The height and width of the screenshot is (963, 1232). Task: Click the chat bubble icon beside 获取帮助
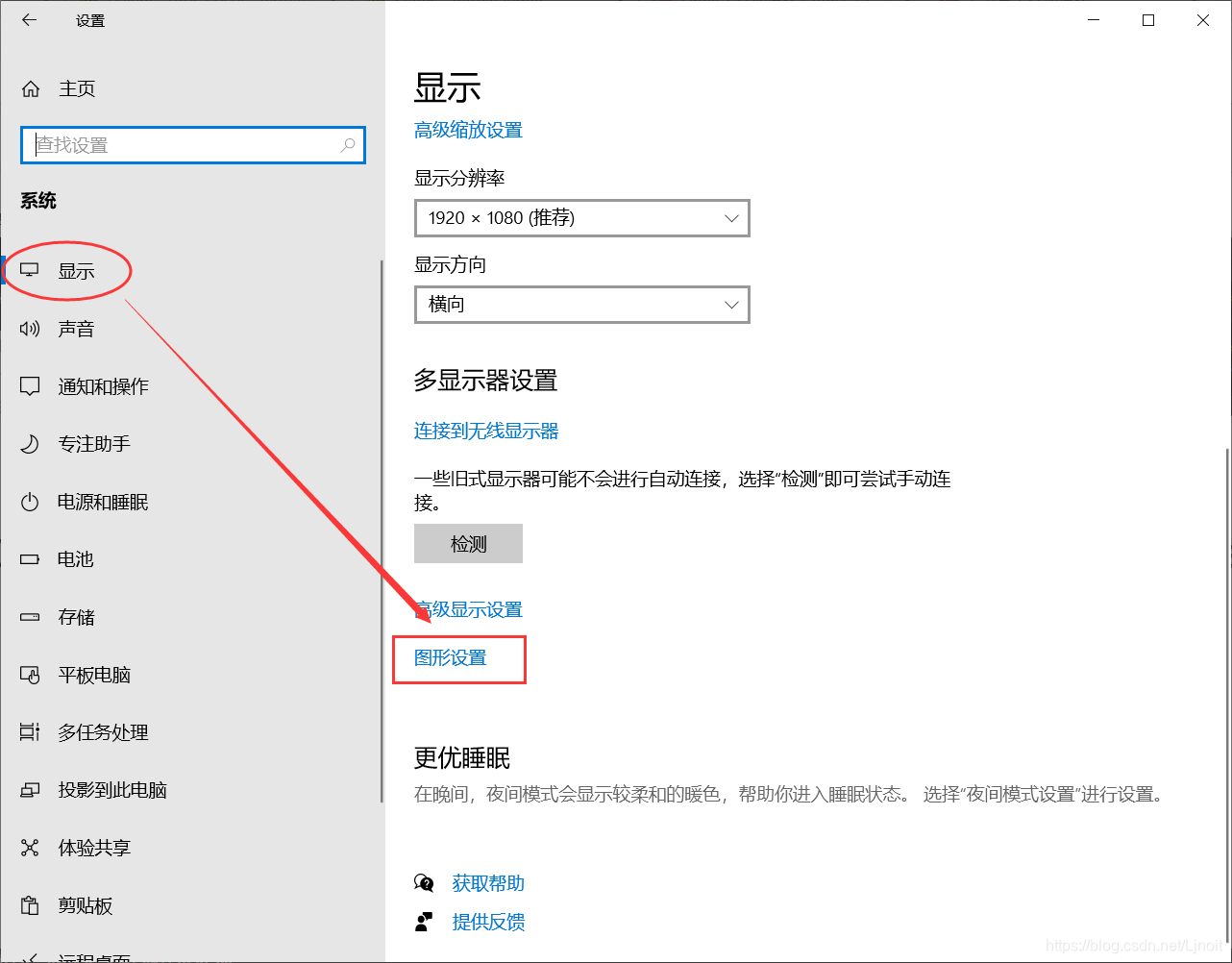coord(424,883)
